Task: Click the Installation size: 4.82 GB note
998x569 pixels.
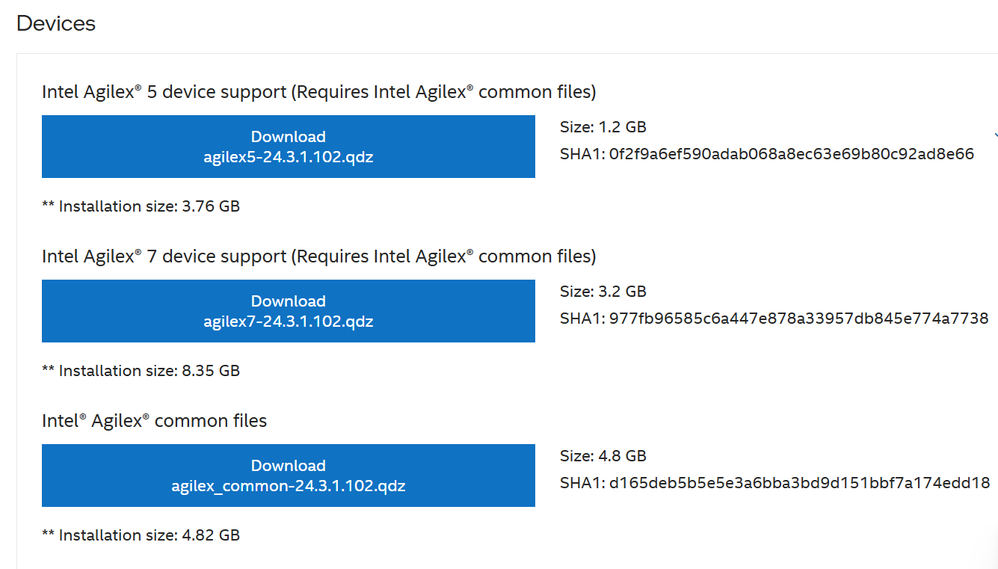Action: pos(141,535)
